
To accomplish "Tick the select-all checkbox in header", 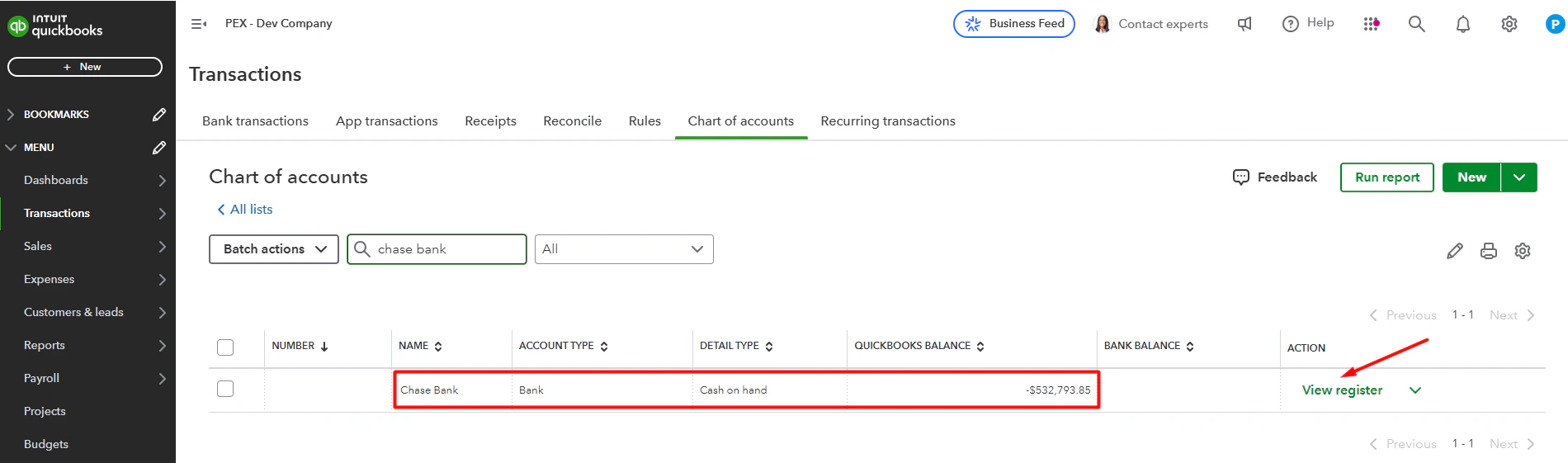I will [x=225, y=347].
